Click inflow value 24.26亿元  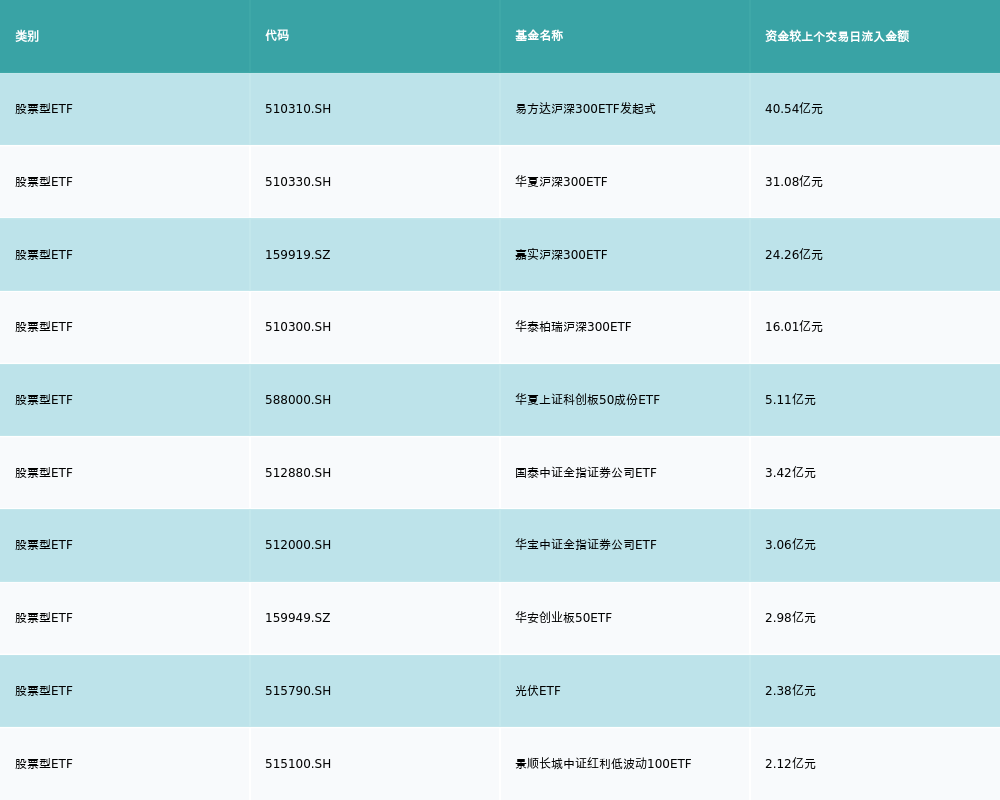coord(794,255)
